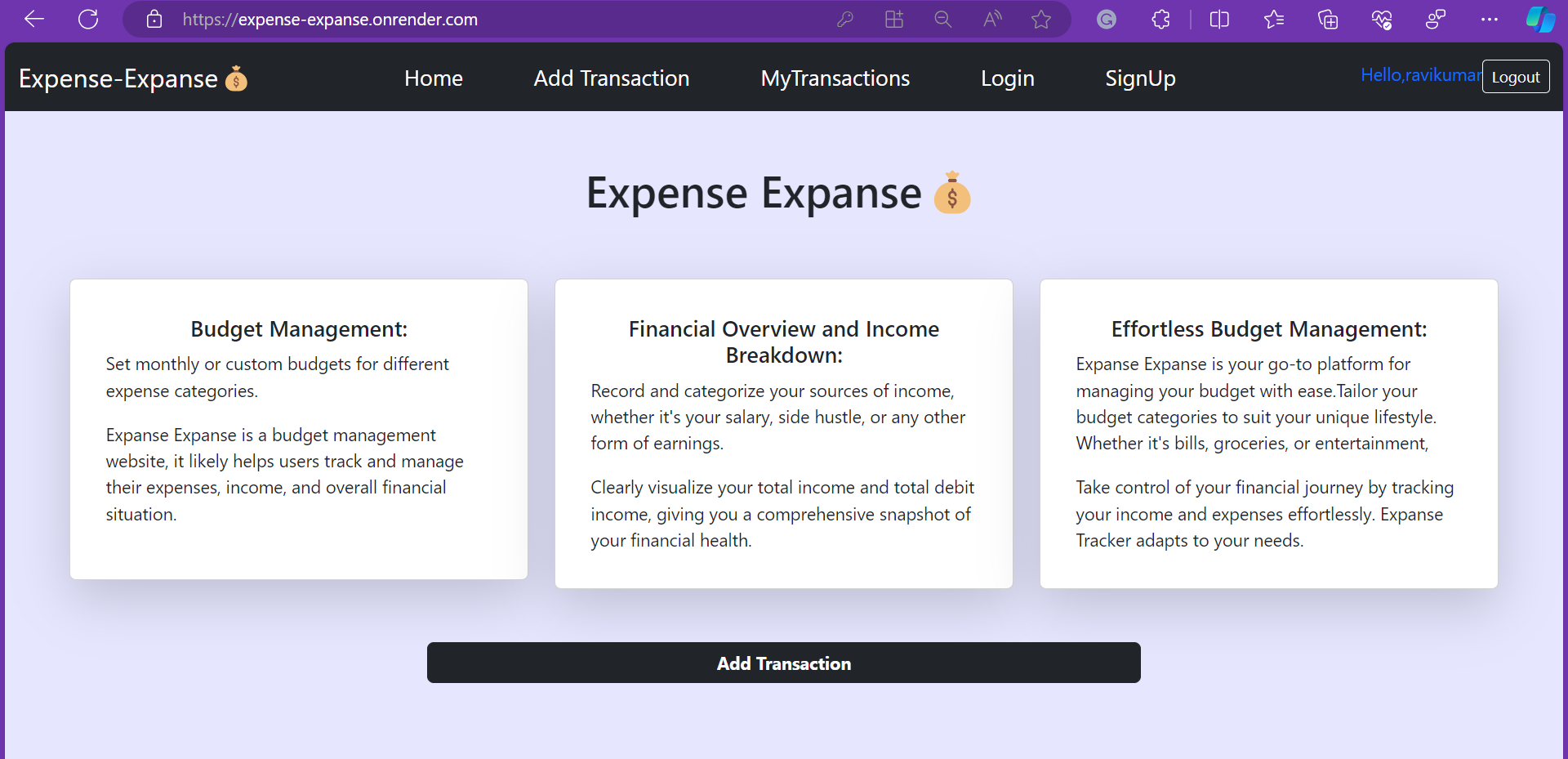Open browser collections icon
The image size is (1568, 759).
[1328, 19]
